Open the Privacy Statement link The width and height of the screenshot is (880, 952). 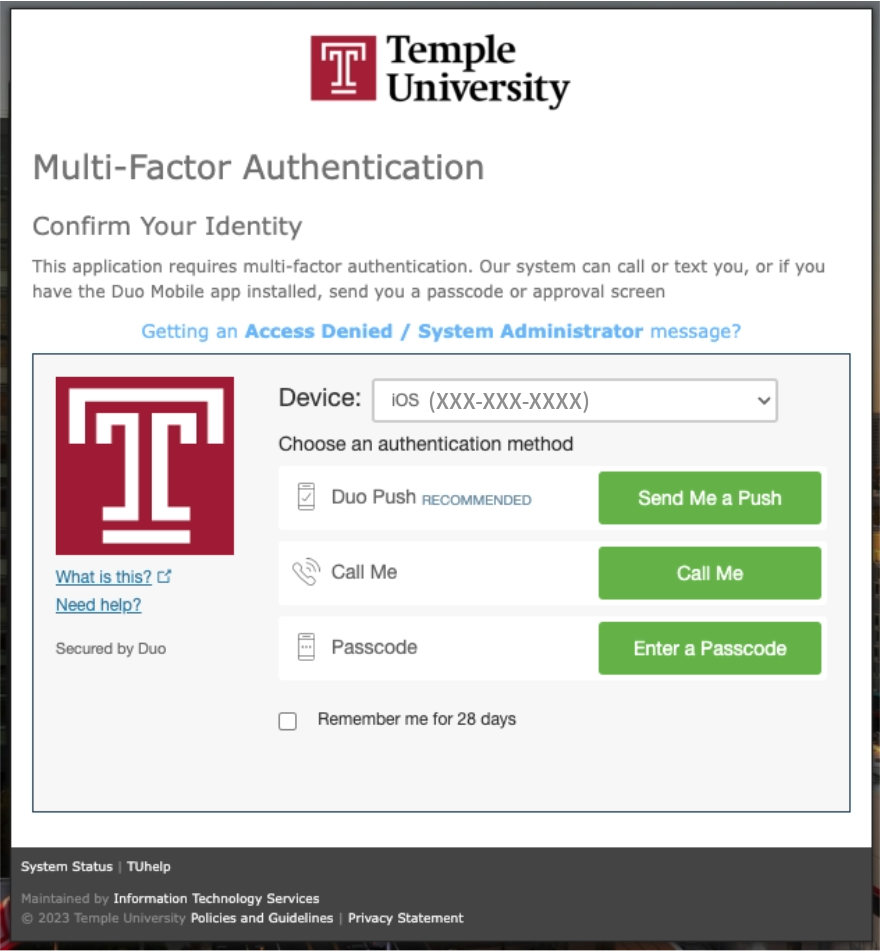click(405, 918)
